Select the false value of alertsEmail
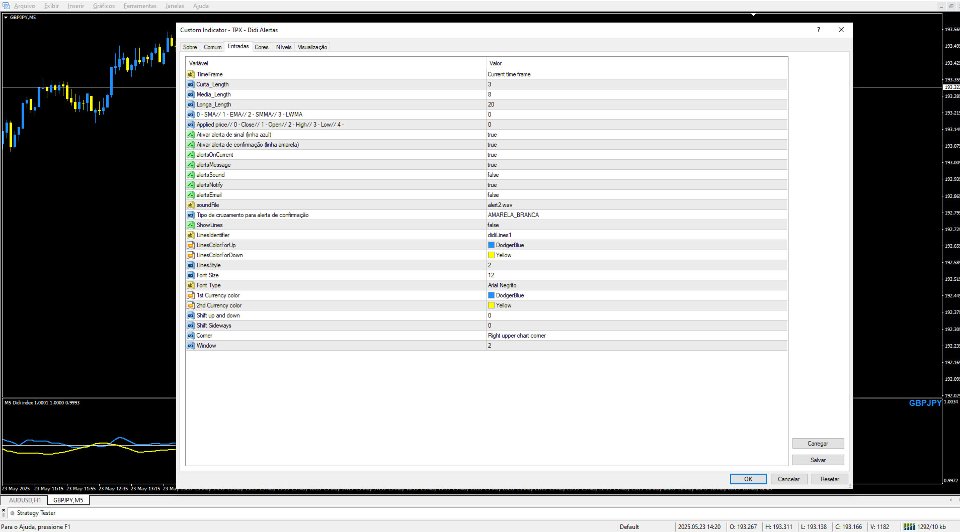Viewport: 960px width, 532px height. pos(493,195)
